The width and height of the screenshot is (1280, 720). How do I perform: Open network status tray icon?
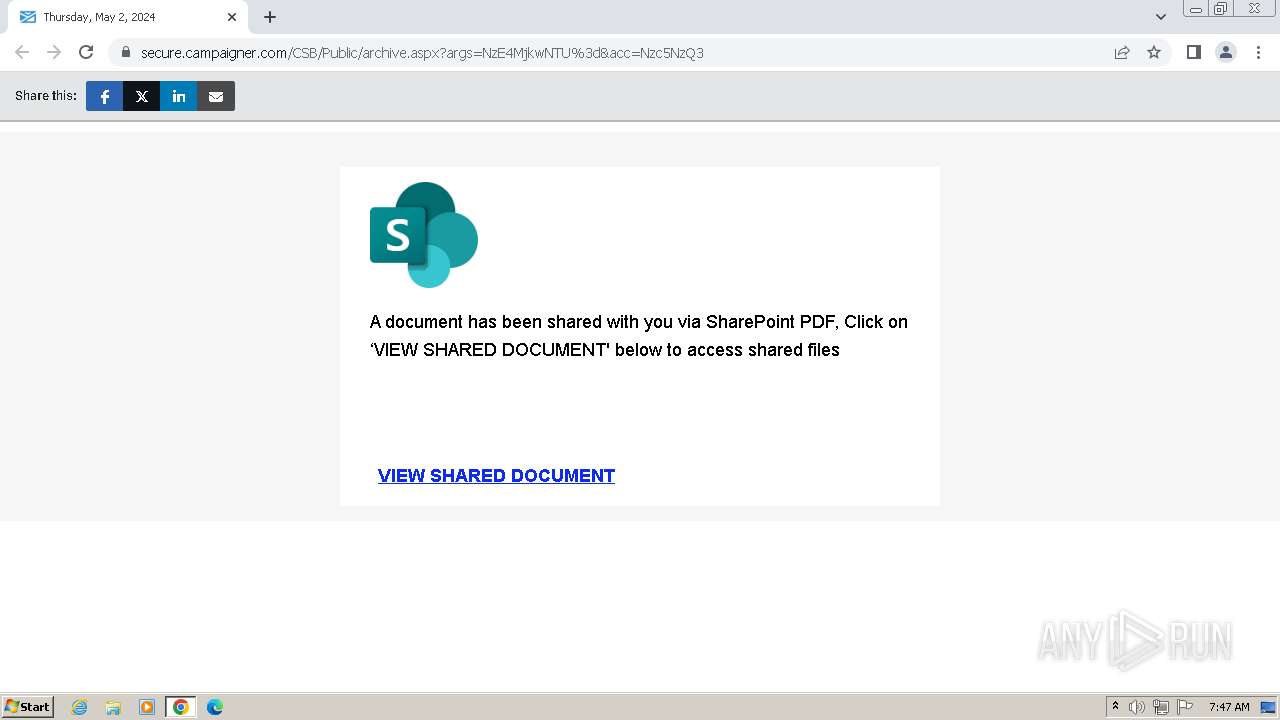(x=1161, y=707)
